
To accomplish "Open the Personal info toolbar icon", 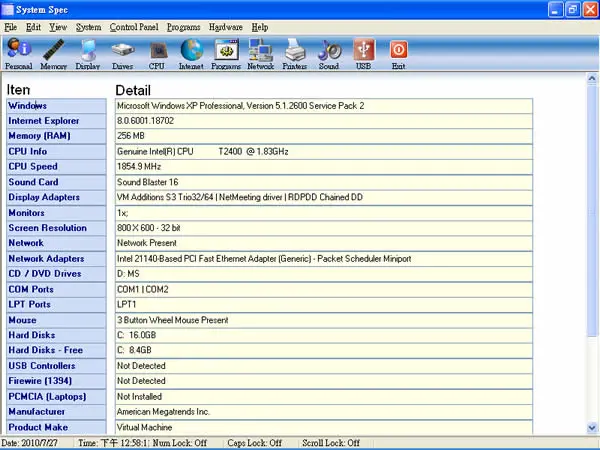I will [x=18, y=54].
